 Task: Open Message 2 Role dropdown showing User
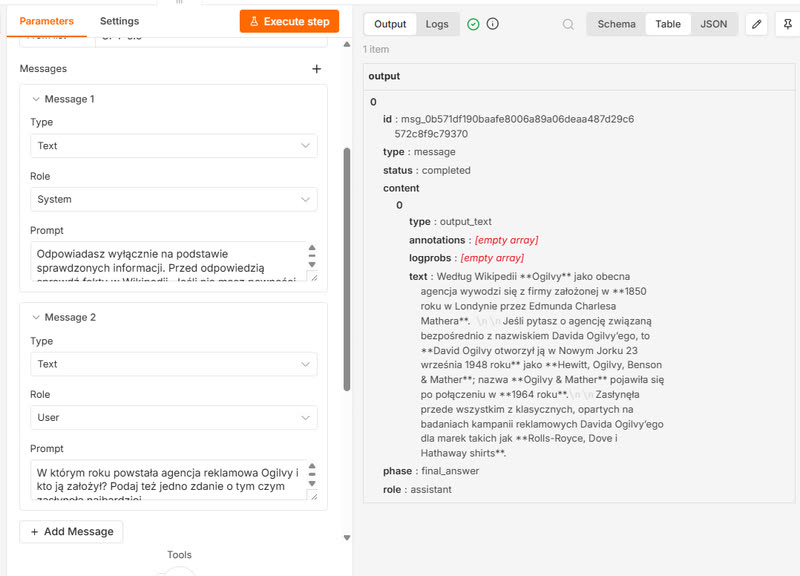tap(173, 418)
